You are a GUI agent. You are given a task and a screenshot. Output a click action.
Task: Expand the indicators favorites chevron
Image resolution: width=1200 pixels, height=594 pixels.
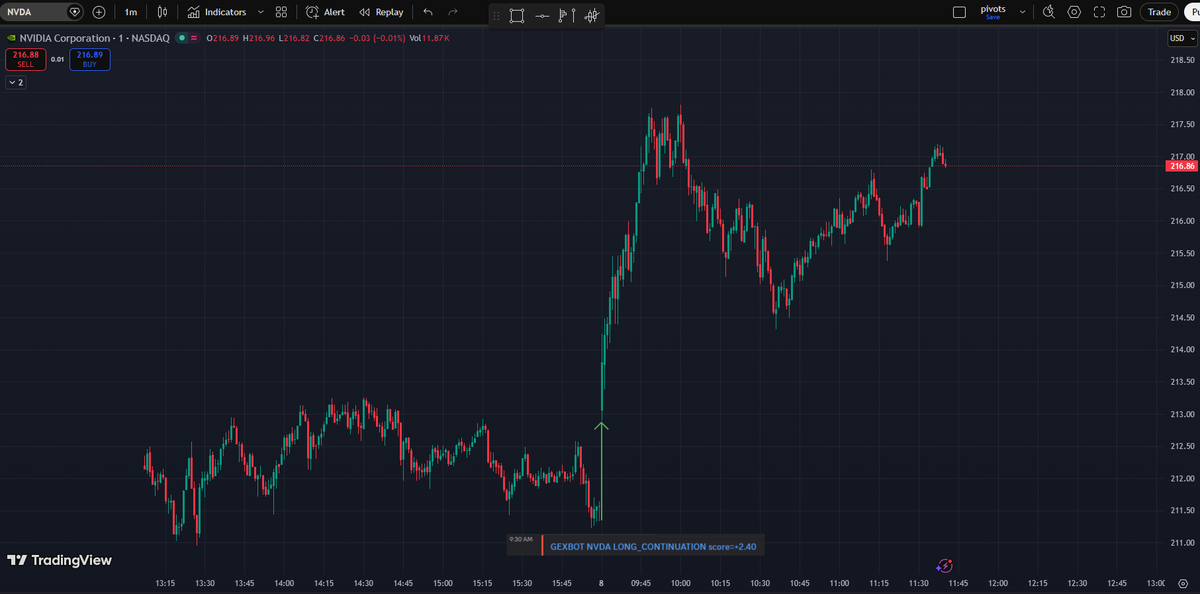(x=261, y=12)
